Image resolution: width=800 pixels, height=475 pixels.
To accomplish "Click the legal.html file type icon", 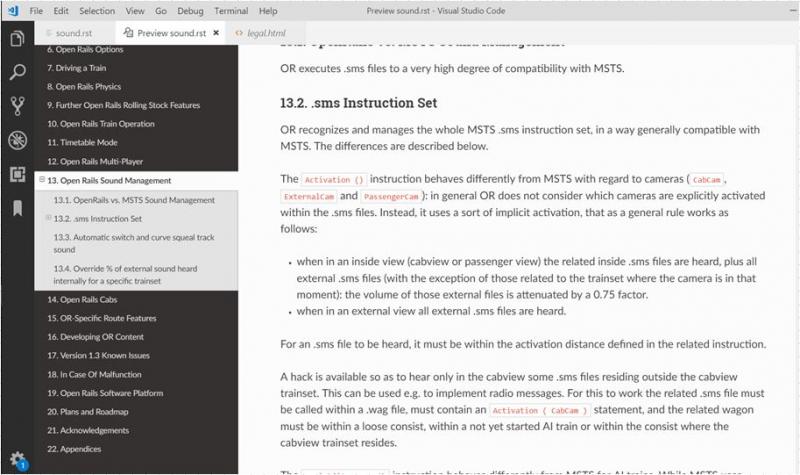I will click(x=239, y=33).
